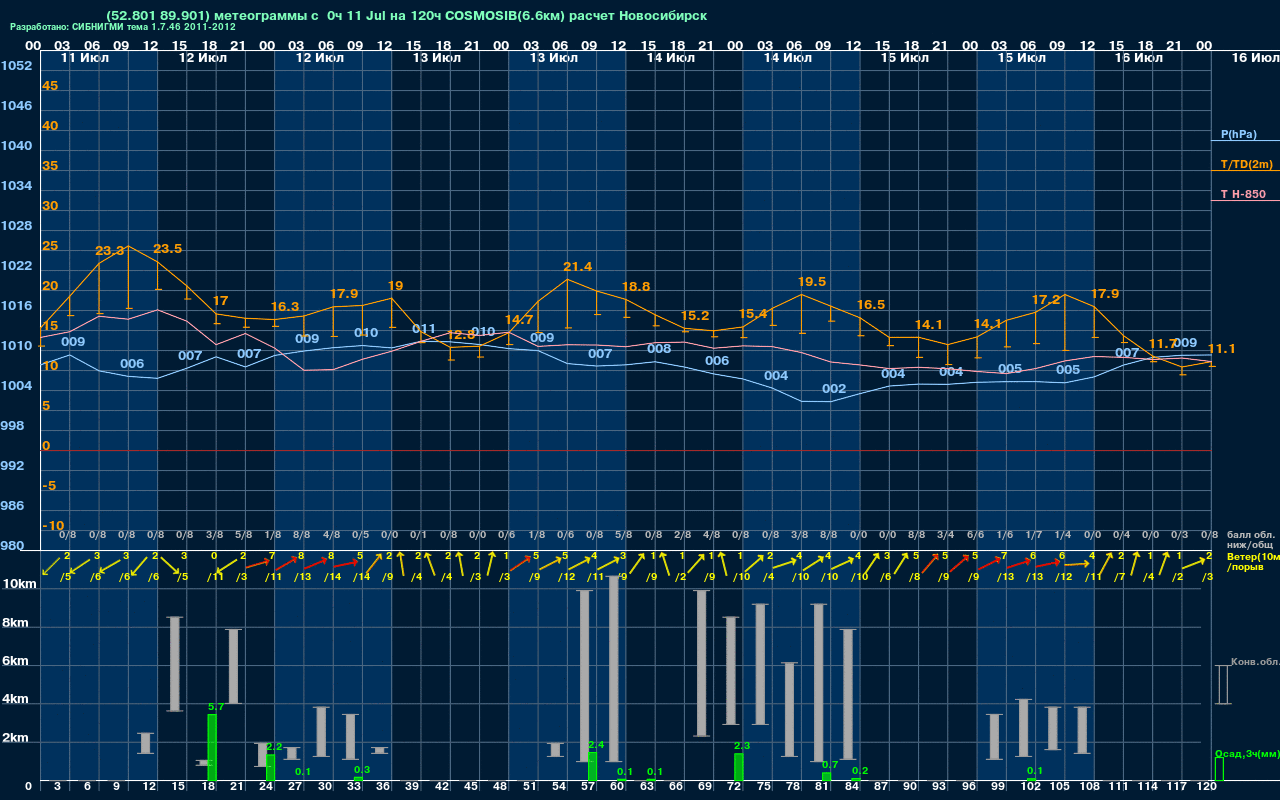This screenshot has height=800, width=1280.
Task: Click forecast hour 120 on bottom axis
Action: [x=1207, y=787]
